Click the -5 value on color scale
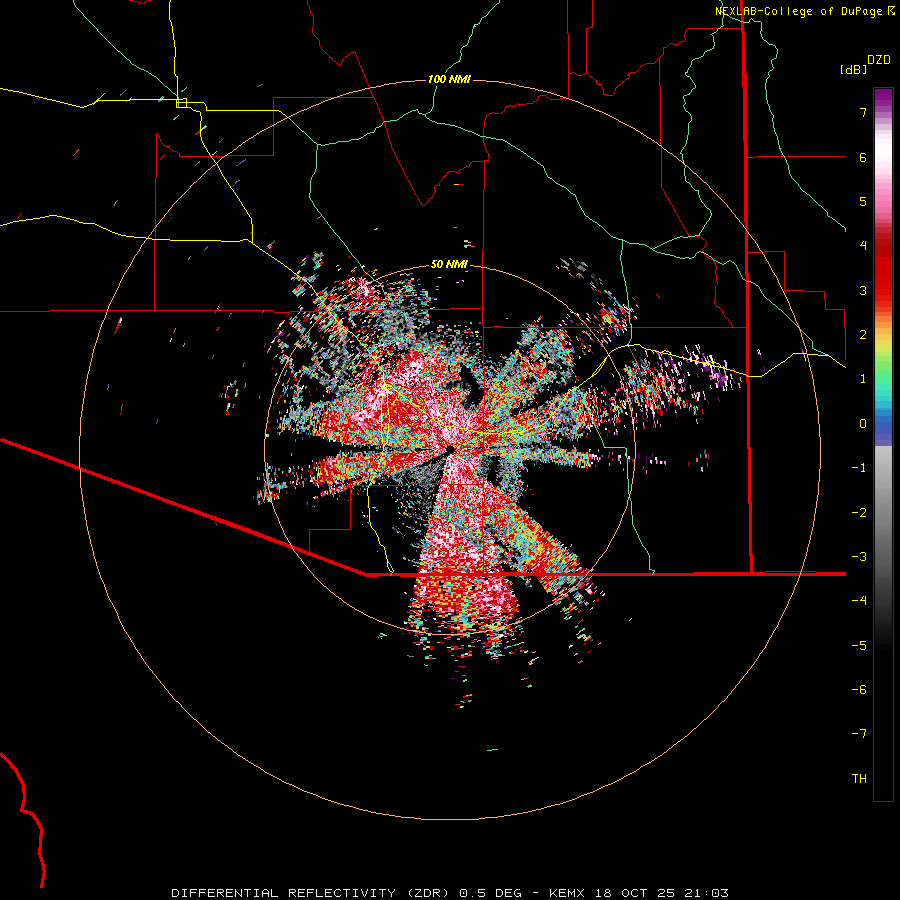 click(859, 646)
